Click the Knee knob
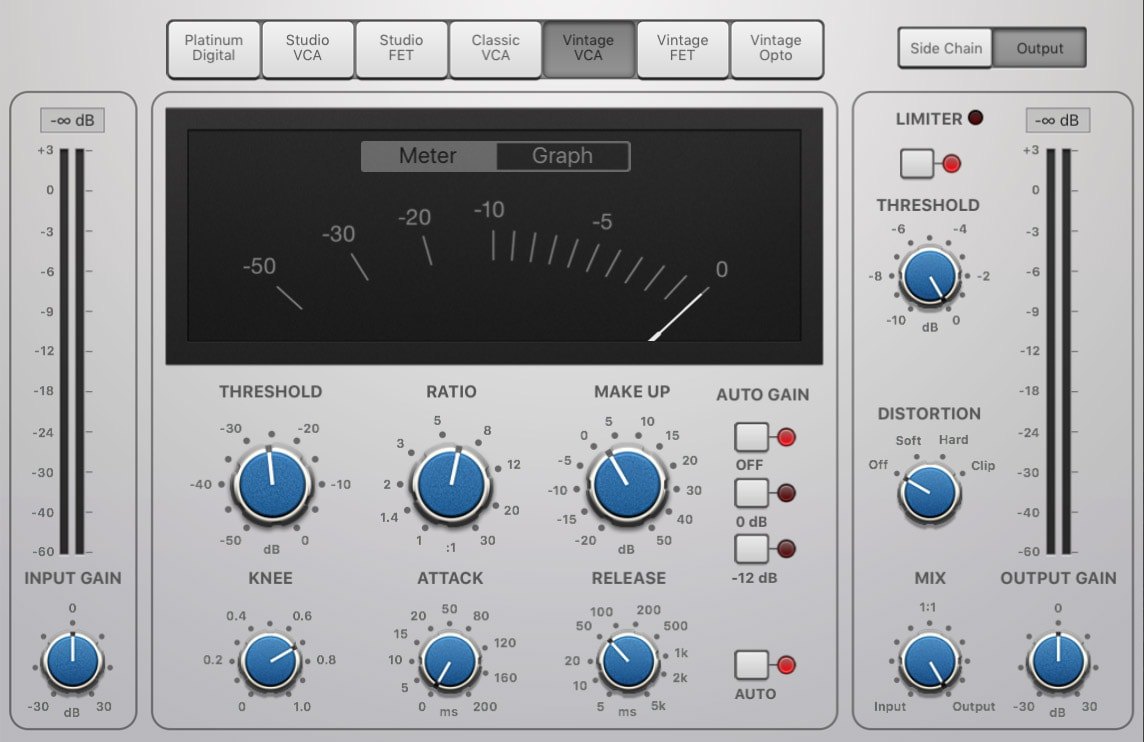 click(x=271, y=661)
